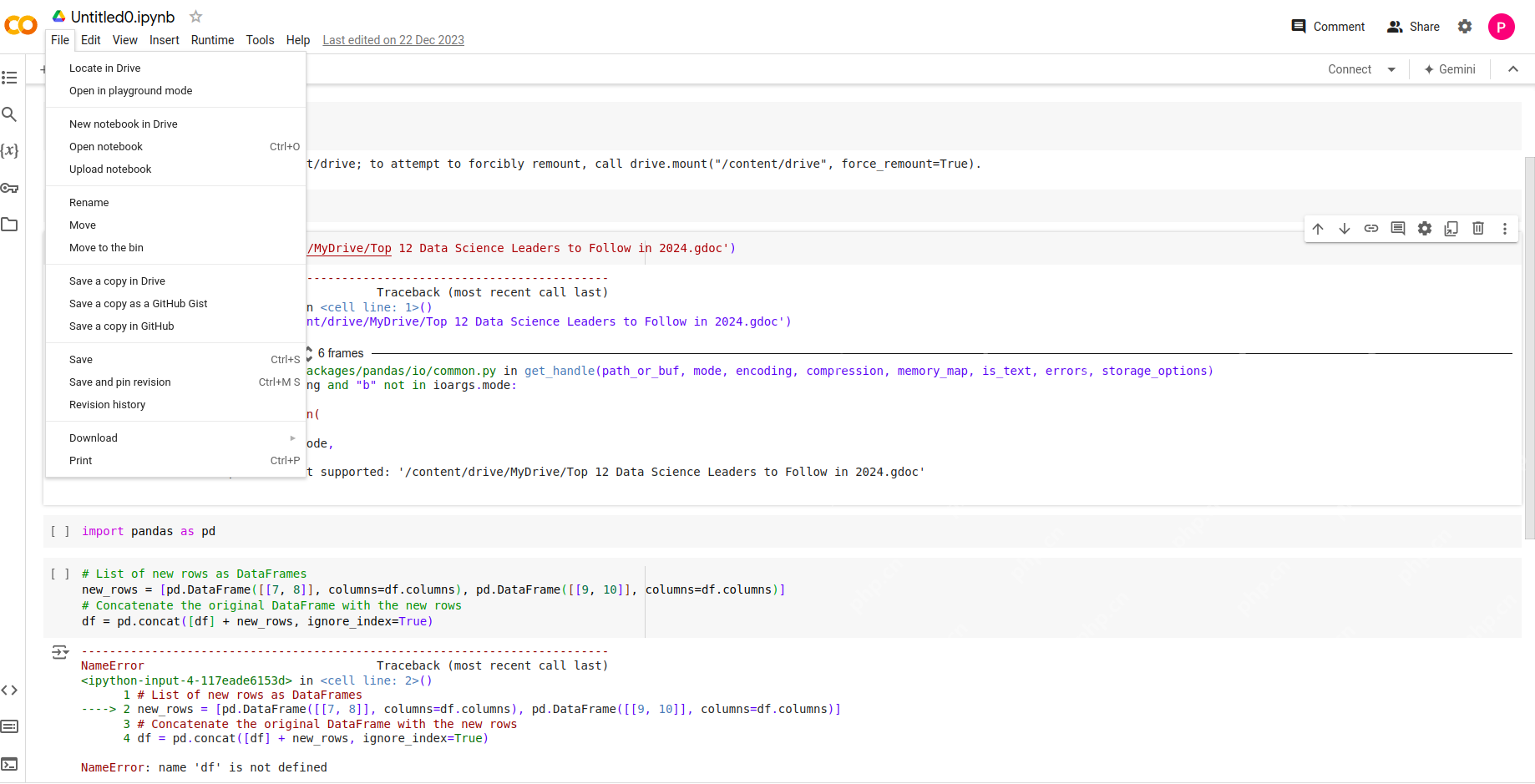Star the Untitled0.ipynb notebook

[x=195, y=17]
